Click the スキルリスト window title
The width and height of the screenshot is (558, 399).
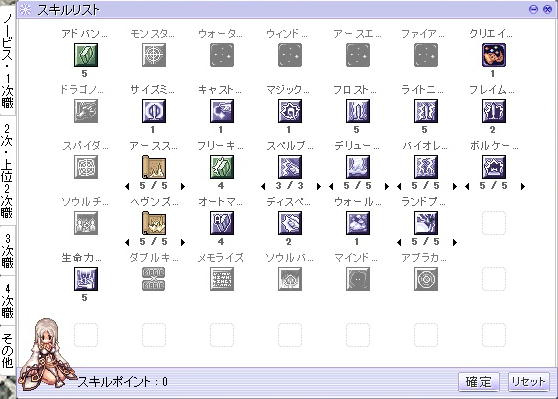(x=69, y=10)
